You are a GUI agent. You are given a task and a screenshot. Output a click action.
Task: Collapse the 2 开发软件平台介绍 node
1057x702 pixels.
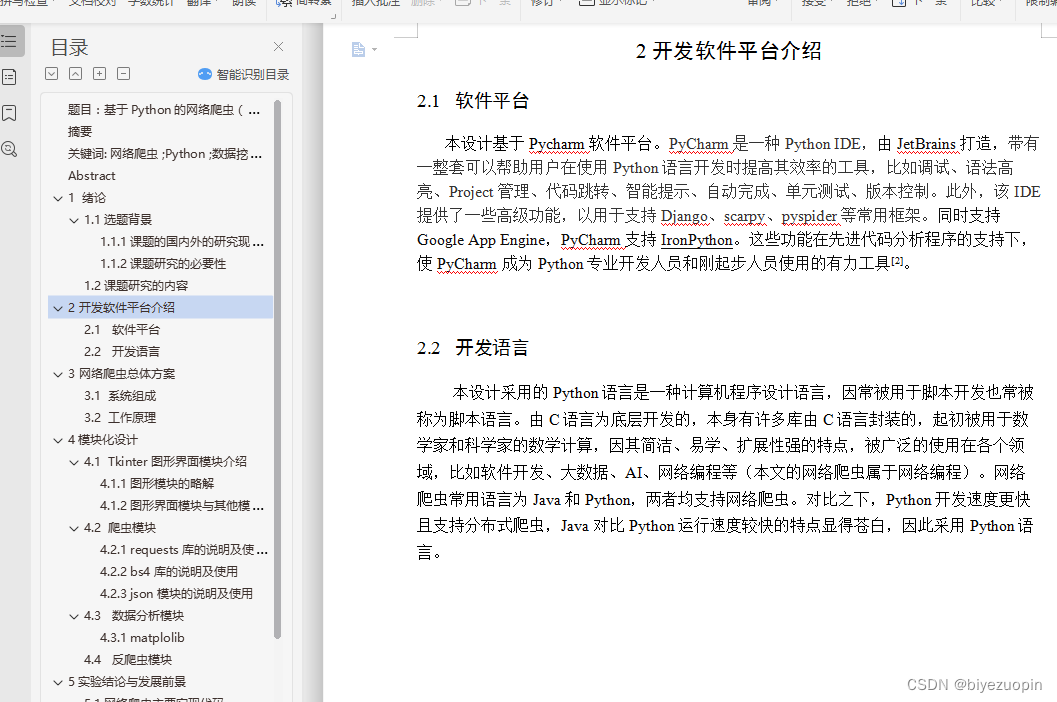pos(58,308)
